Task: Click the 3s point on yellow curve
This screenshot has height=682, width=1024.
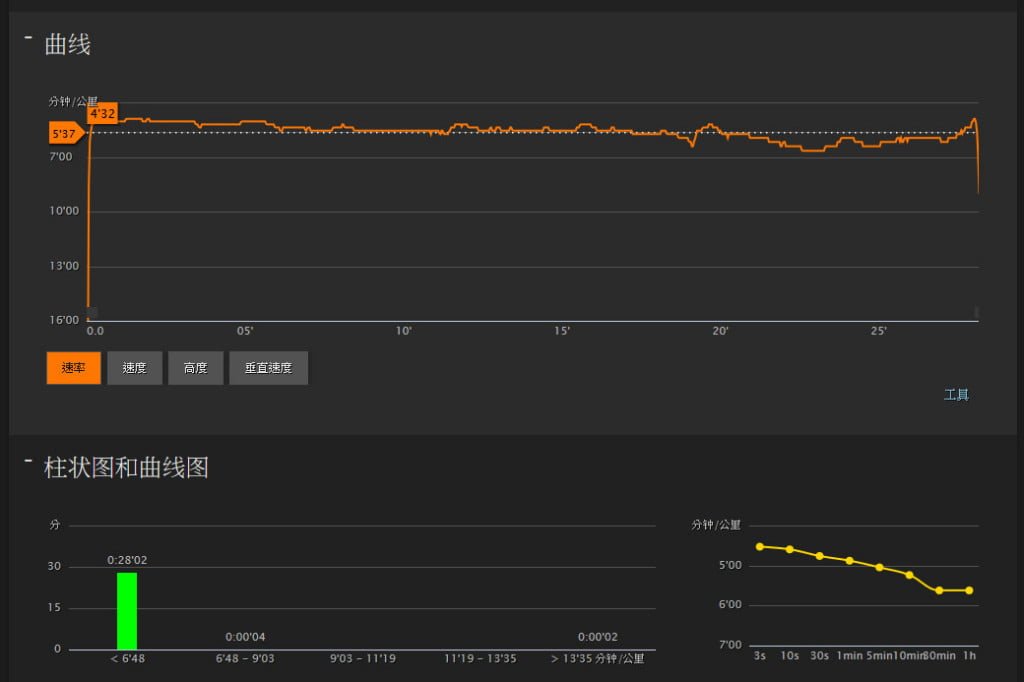Action: (760, 546)
